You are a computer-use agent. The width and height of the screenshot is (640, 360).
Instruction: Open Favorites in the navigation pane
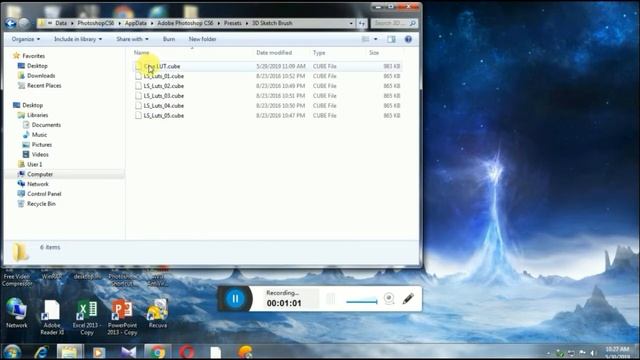click(x=33, y=56)
